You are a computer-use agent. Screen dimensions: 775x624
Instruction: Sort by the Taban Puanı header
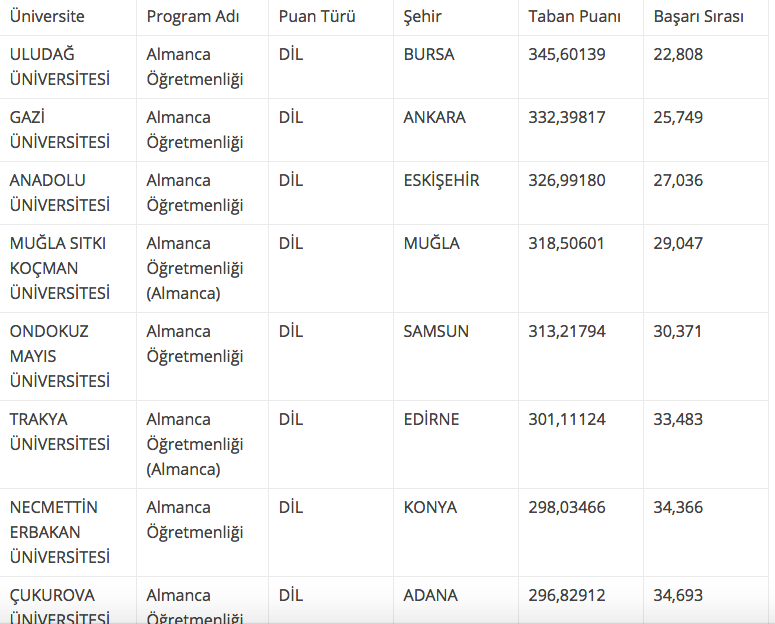(574, 17)
